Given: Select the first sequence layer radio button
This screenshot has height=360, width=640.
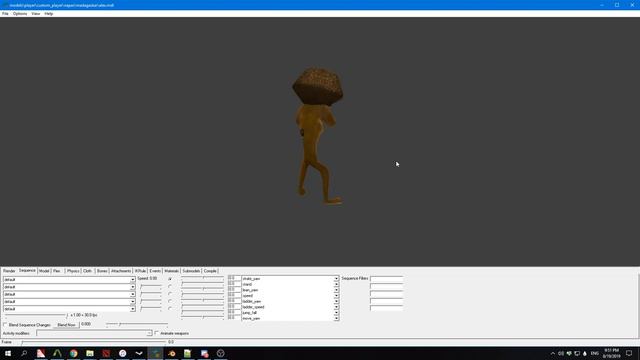Looking at the screenshot, I should point(170,279).
